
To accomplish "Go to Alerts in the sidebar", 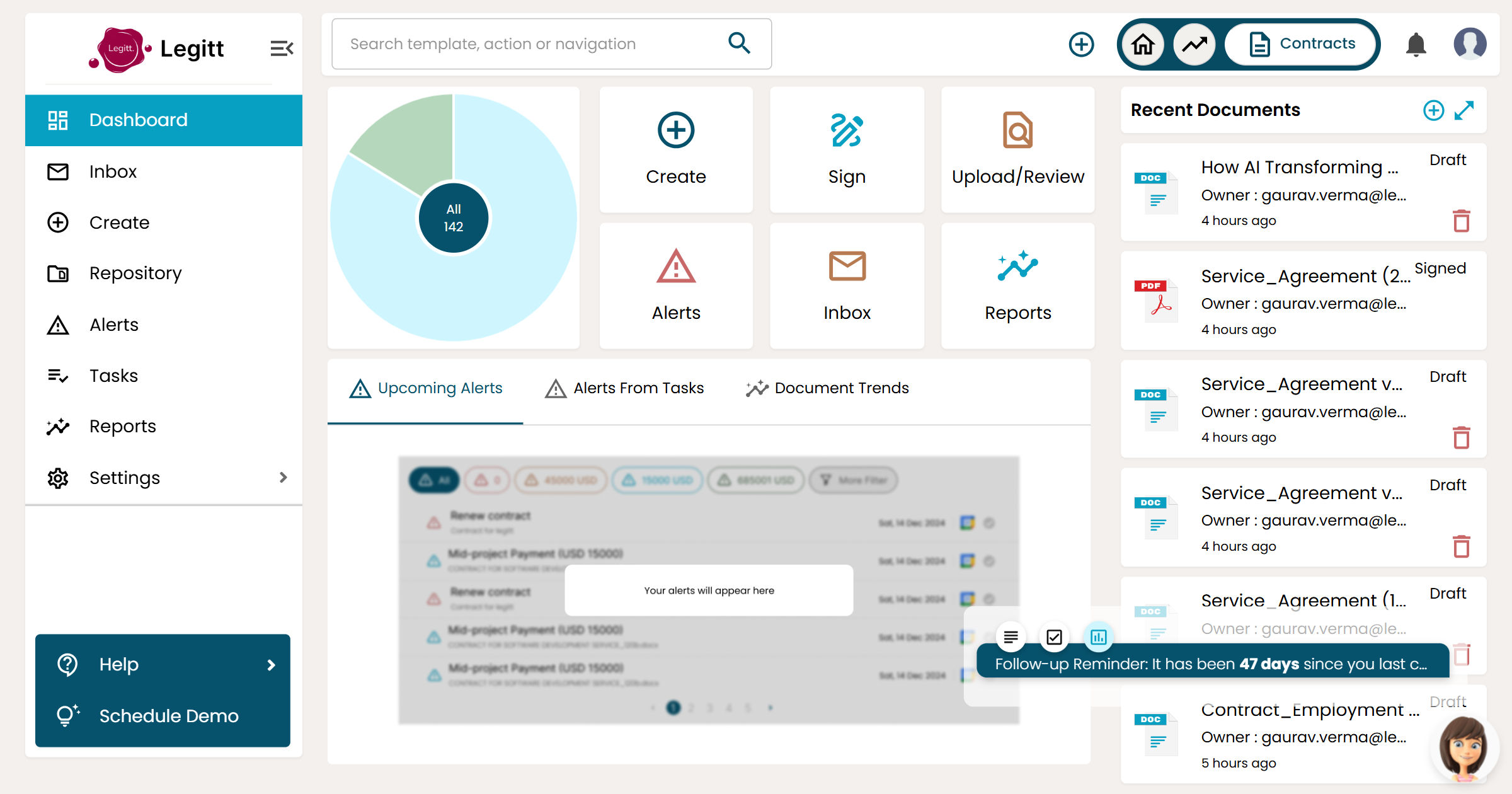I will tap(164, 325).
